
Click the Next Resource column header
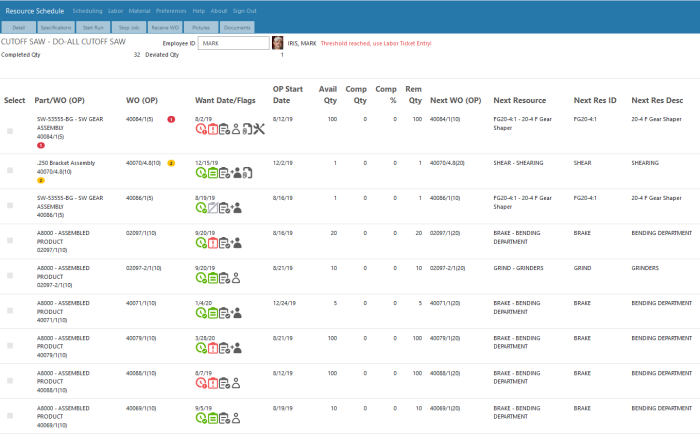pyautogui.click(x=520, y=100)
